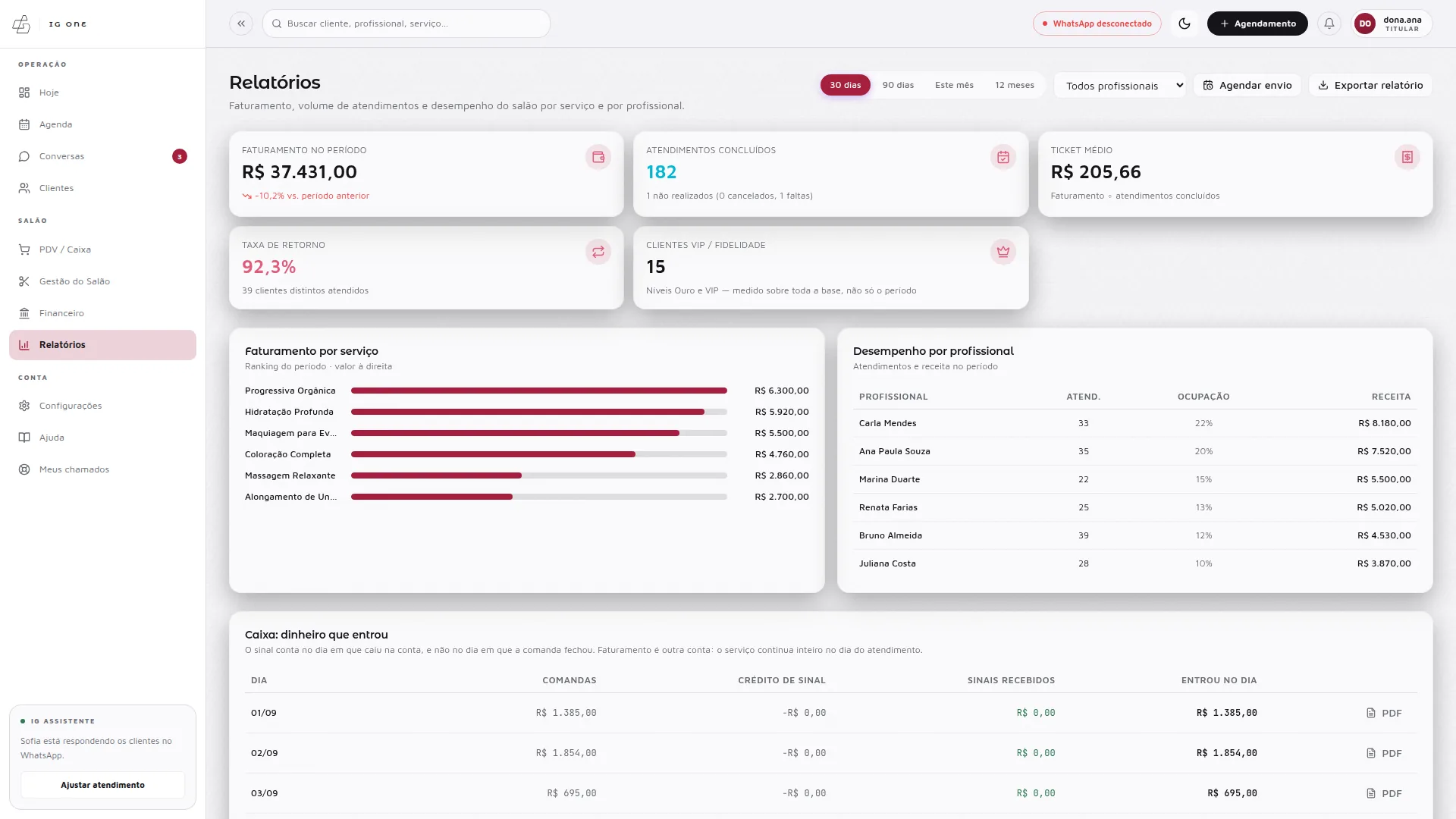The width and height of the screenshot is (1456, 819).
Task: Click the Conversas chat bubble icon
Action: point(24,156)
